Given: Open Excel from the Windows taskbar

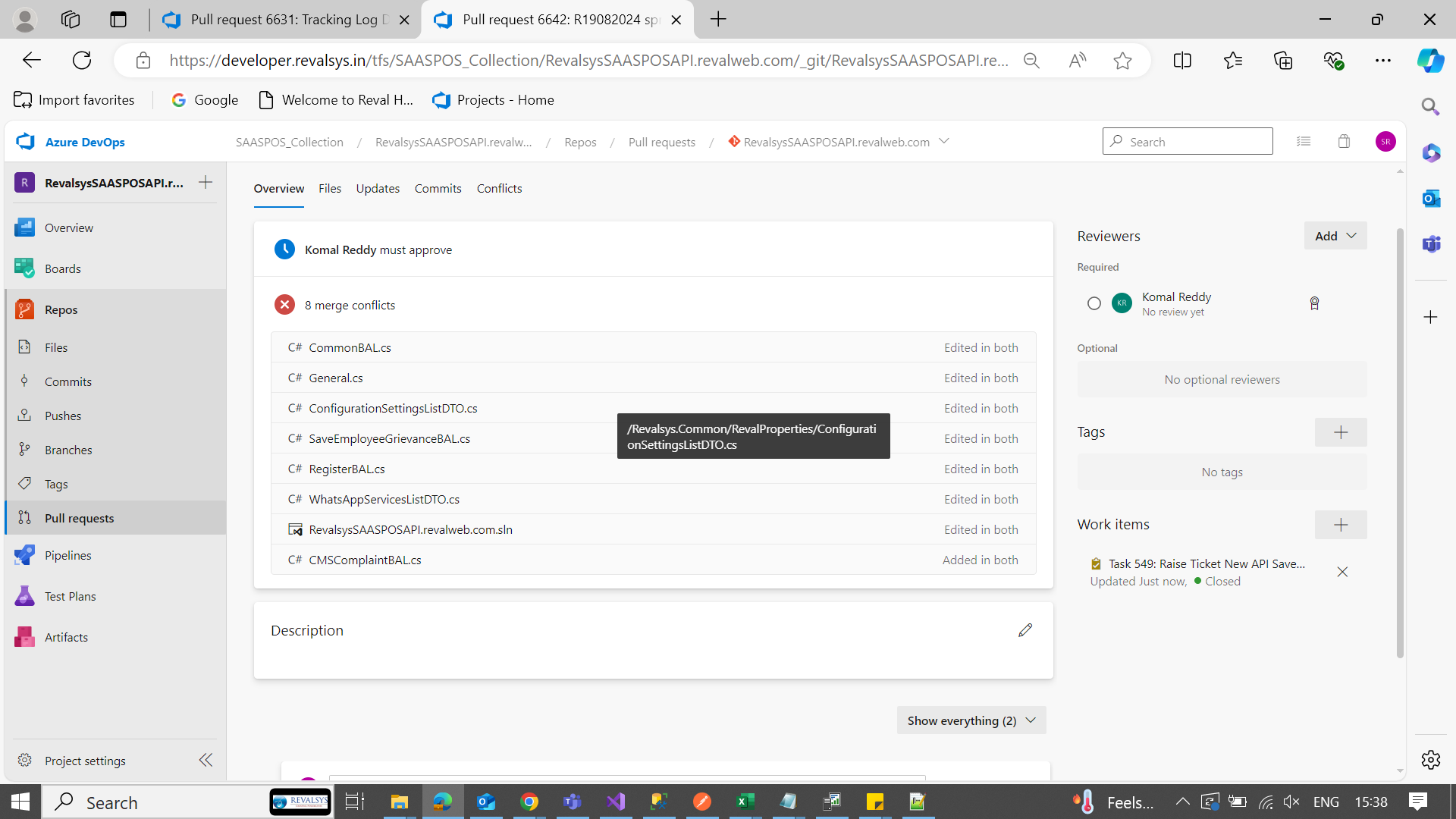Looking at the screenshot, I should point(745,802).
